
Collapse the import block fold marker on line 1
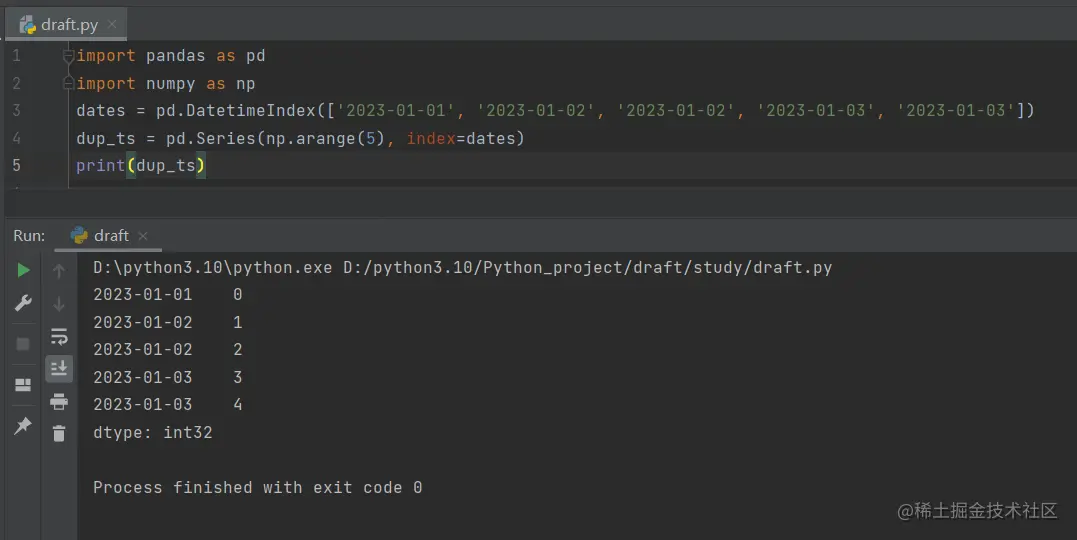pyautogui.click(x=68, y=56)
